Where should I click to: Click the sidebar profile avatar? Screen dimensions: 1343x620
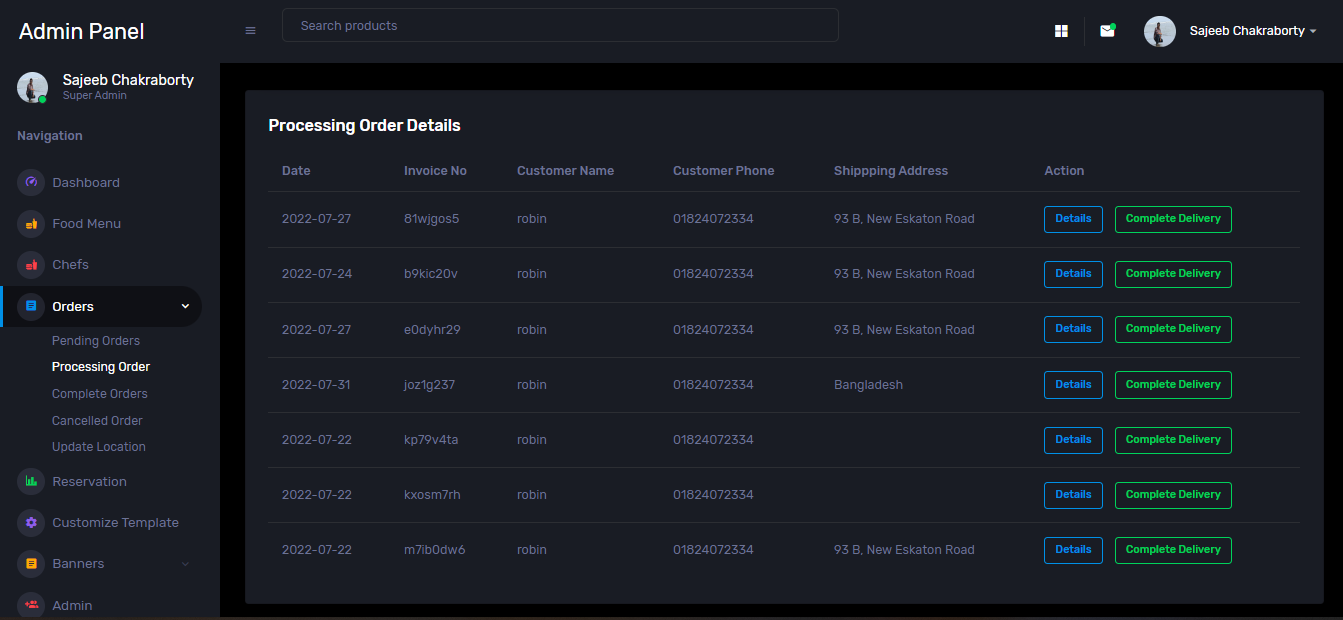pyautogui.click(x=32, y=87)
